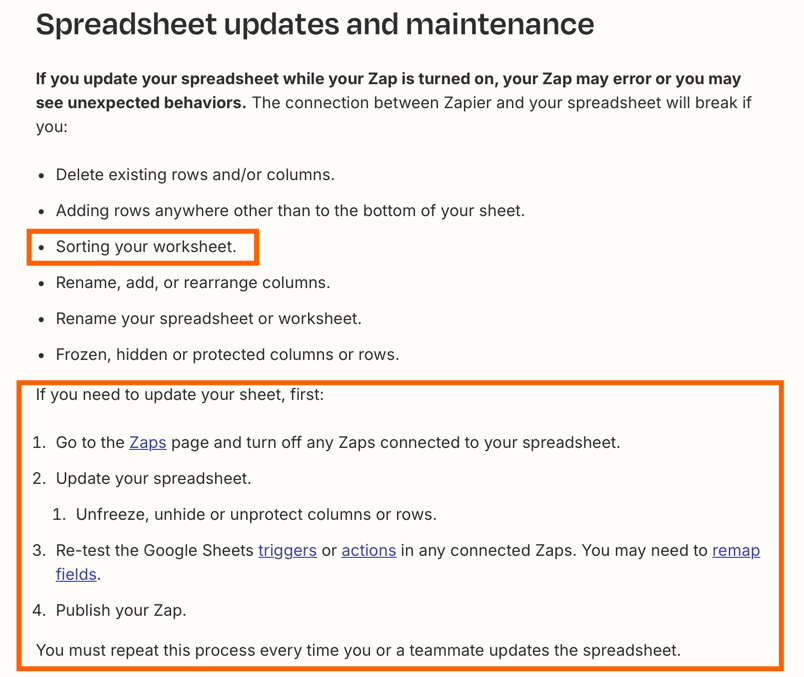The image size is (804, 677).
Task: Open the Zaps page link
Action: tap(148, 443)
